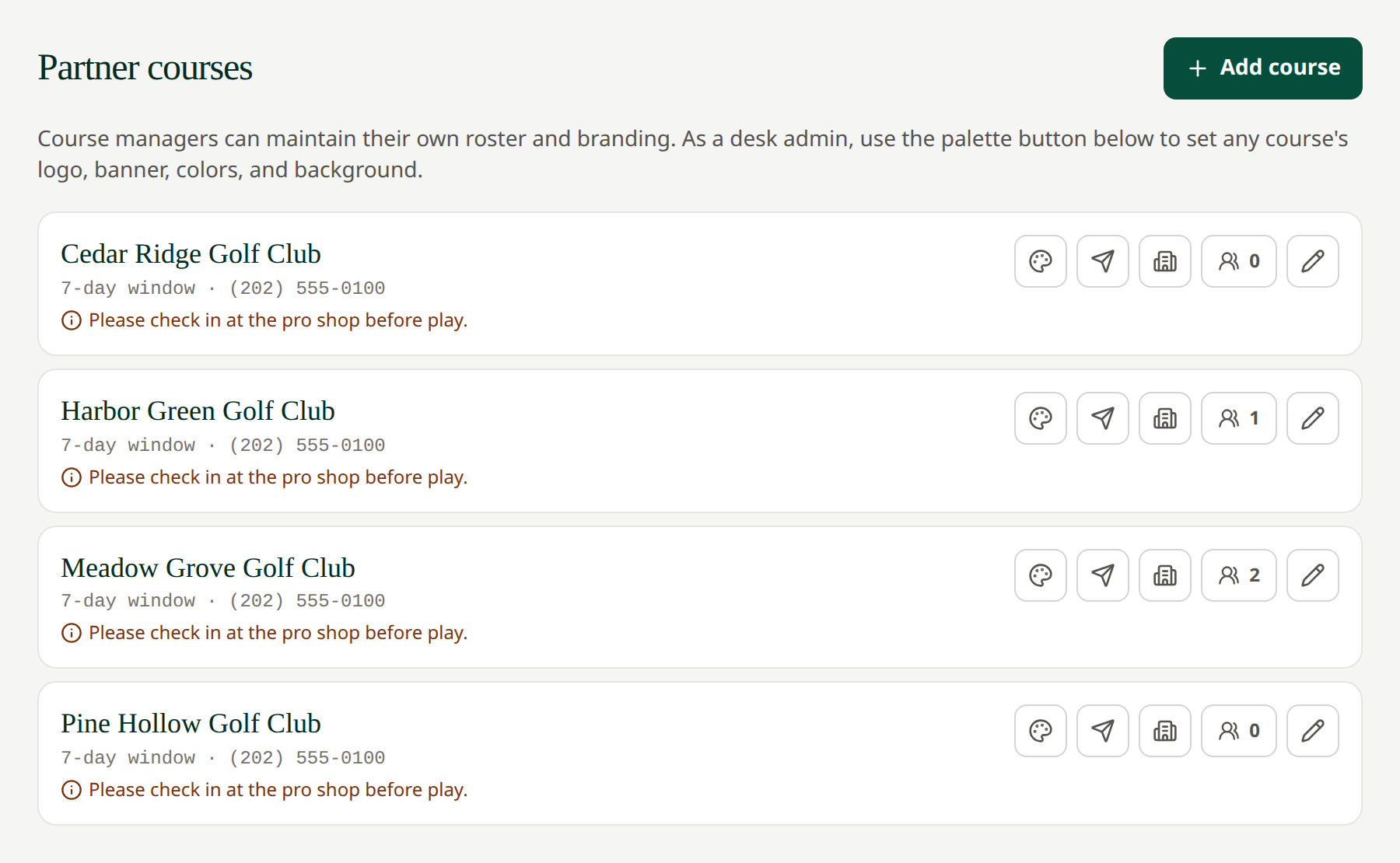Image resolution: width=1400 pixels, height=863 pixels.
Task: Open branding palette for Pine Hollow Golf Club
Action: [1041, 731]
